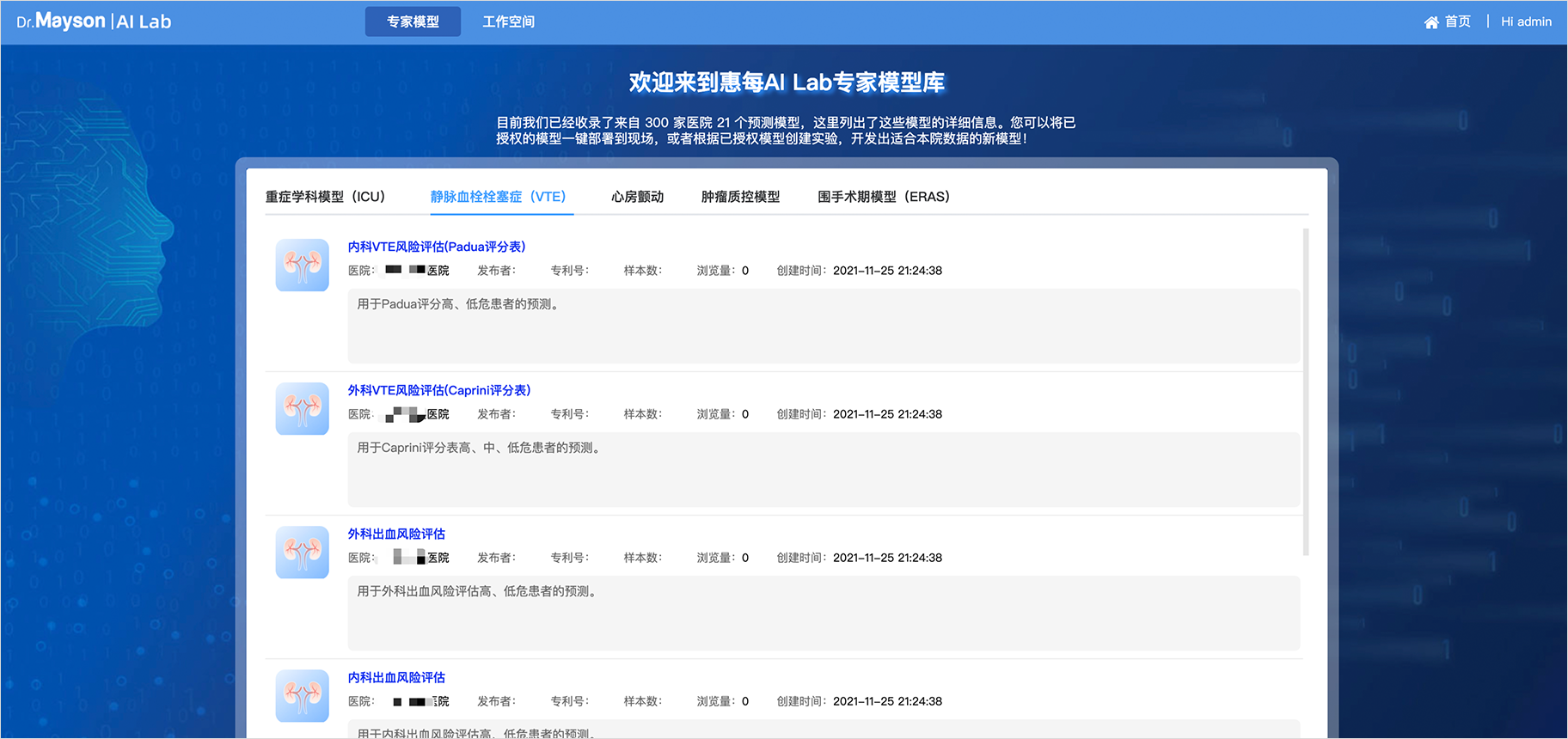
Task: Open 外科VTE风险评估(Caprini评分表) model link
Action: click(x=439, y=390)
